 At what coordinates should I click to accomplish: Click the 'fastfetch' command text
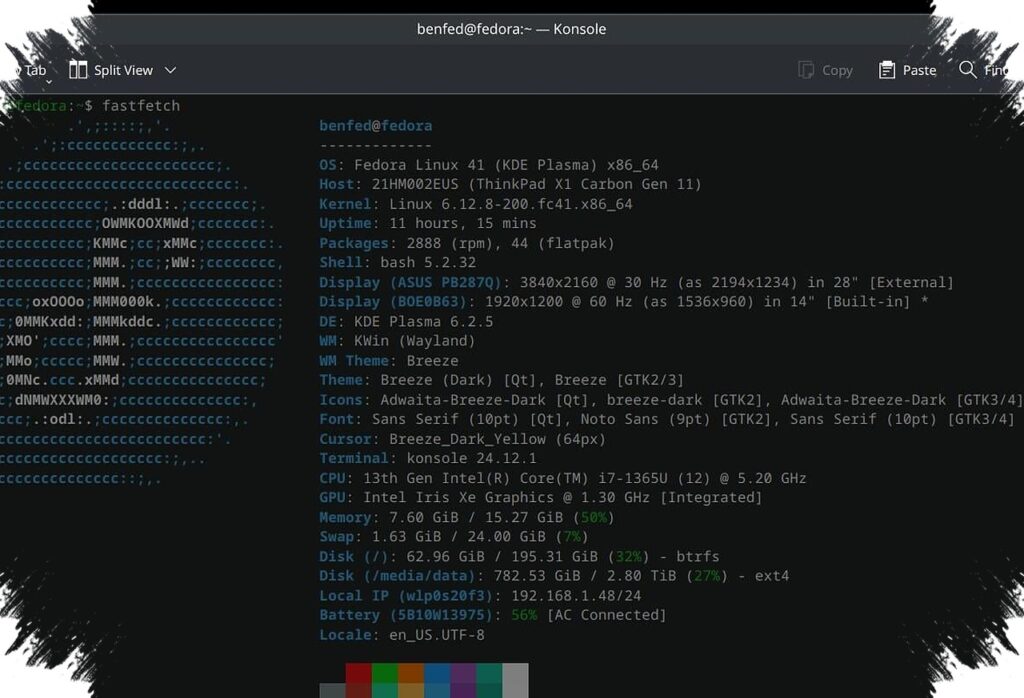(141, 106)
